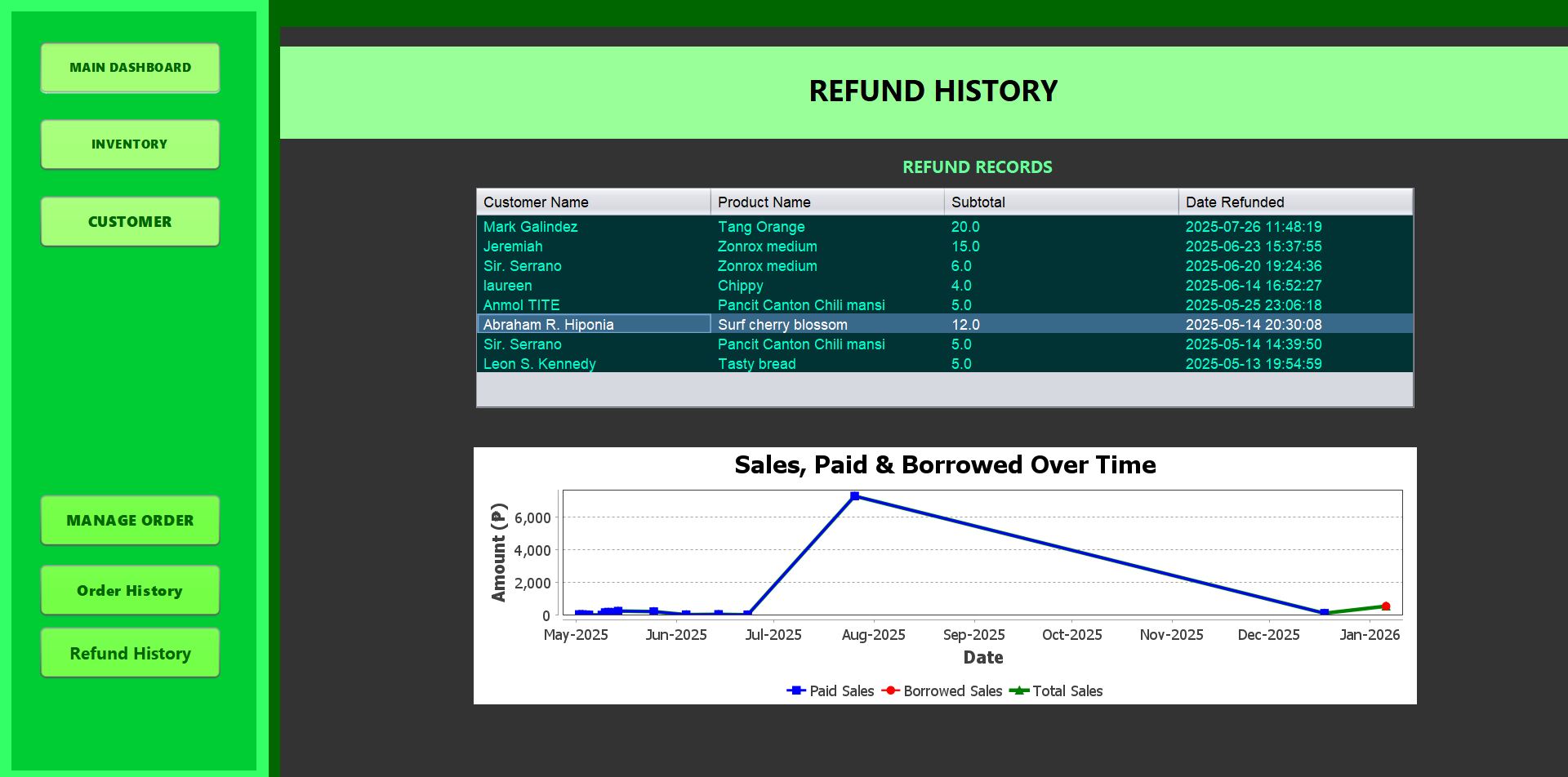
Task: Click the Manage Order button
Action: tap(130, 520)
